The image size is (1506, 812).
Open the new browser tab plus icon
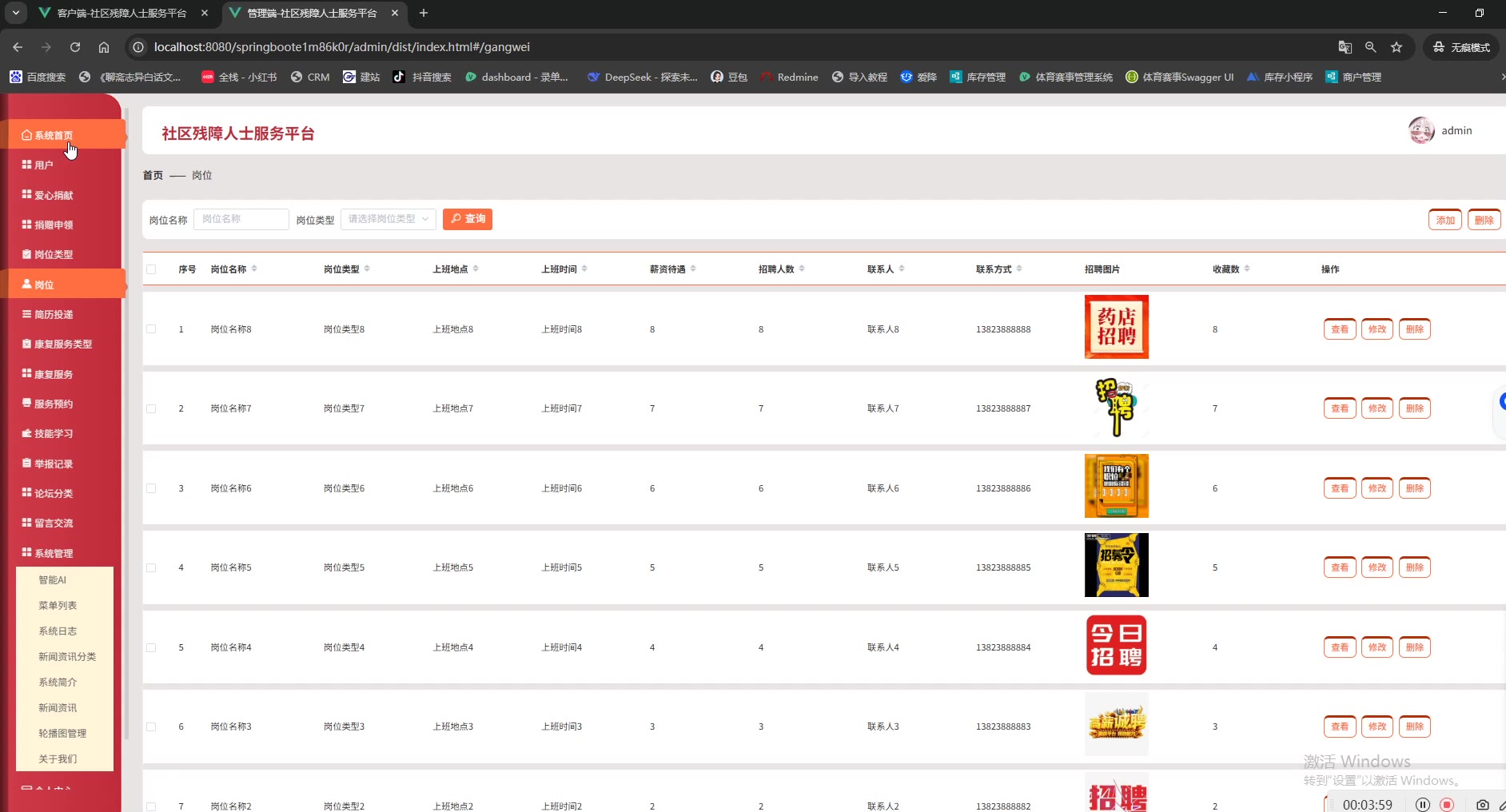click(424, 13)
